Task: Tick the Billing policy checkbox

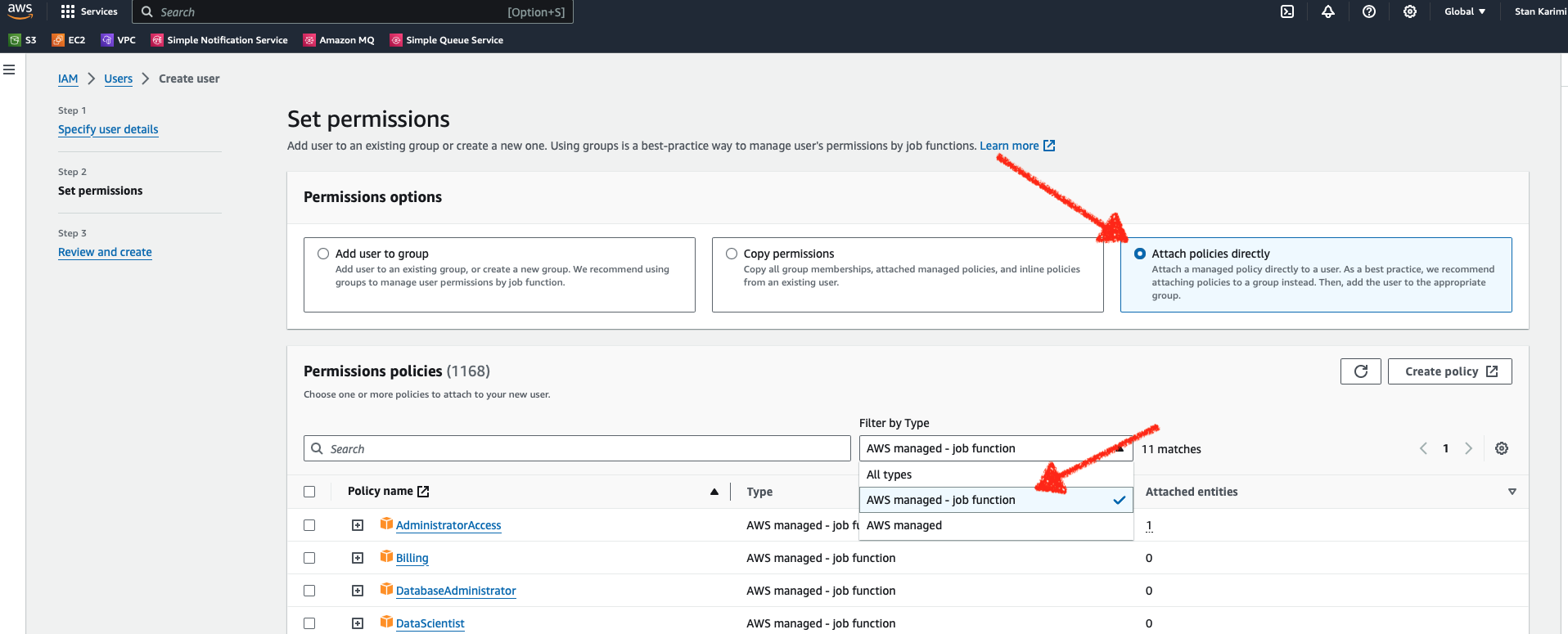Action: click(309, 558)
